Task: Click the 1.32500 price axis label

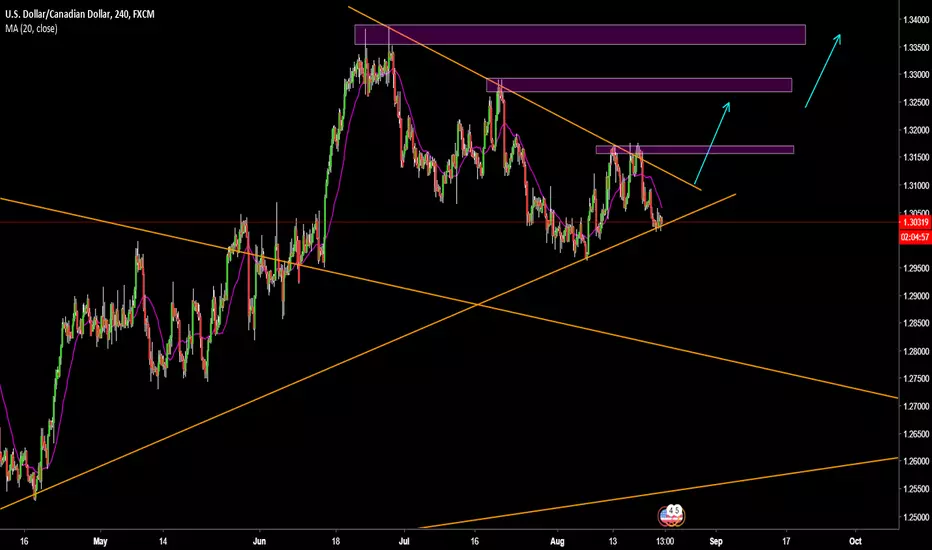Action: (x=915, y=102)
